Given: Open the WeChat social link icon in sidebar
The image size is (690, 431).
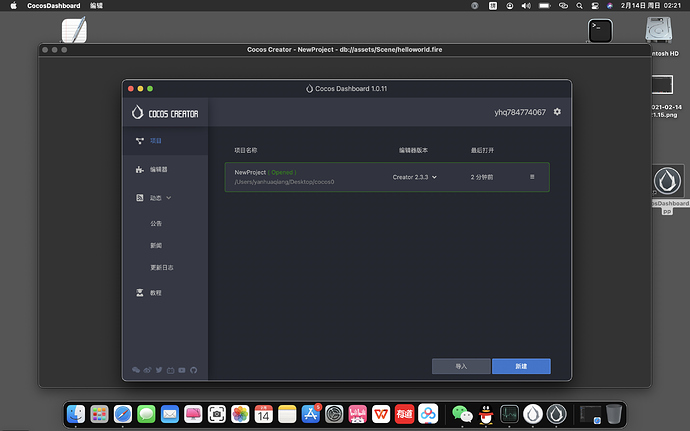Looking at the screenshot, I should (136, 370).
